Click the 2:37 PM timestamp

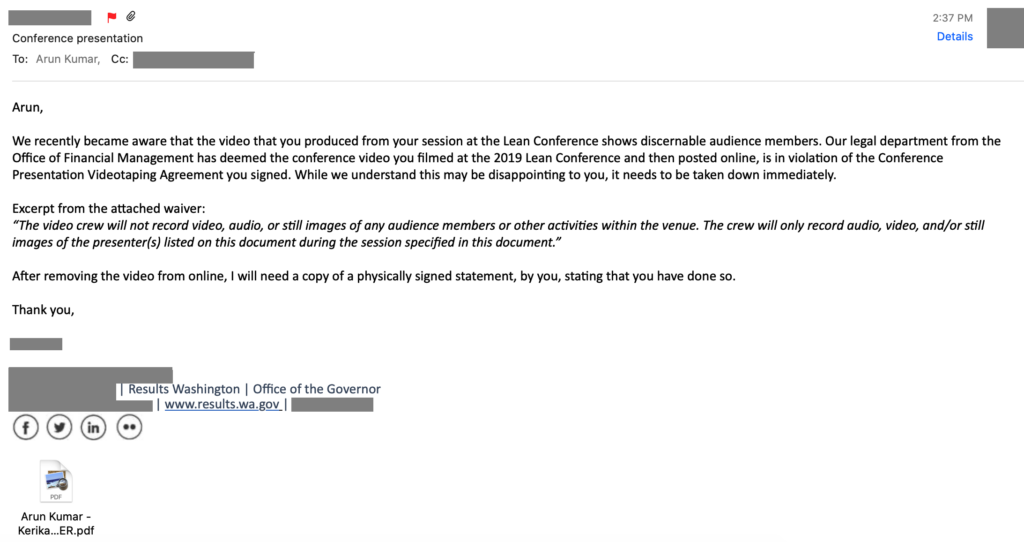coord(952,18)
